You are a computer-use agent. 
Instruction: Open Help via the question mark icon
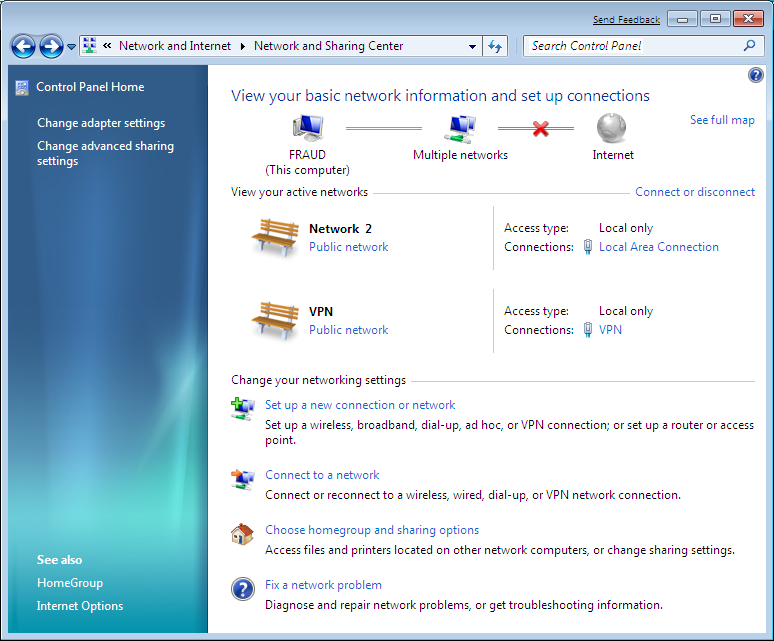[x=755, y=75]
